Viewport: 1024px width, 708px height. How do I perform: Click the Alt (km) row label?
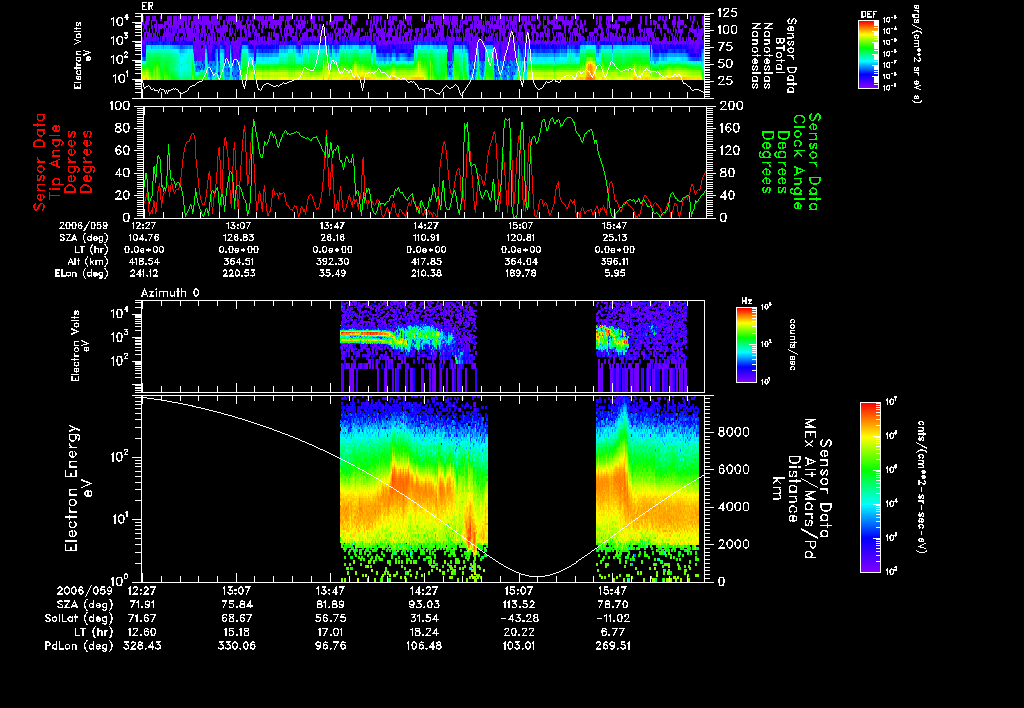tap(88, 262)
